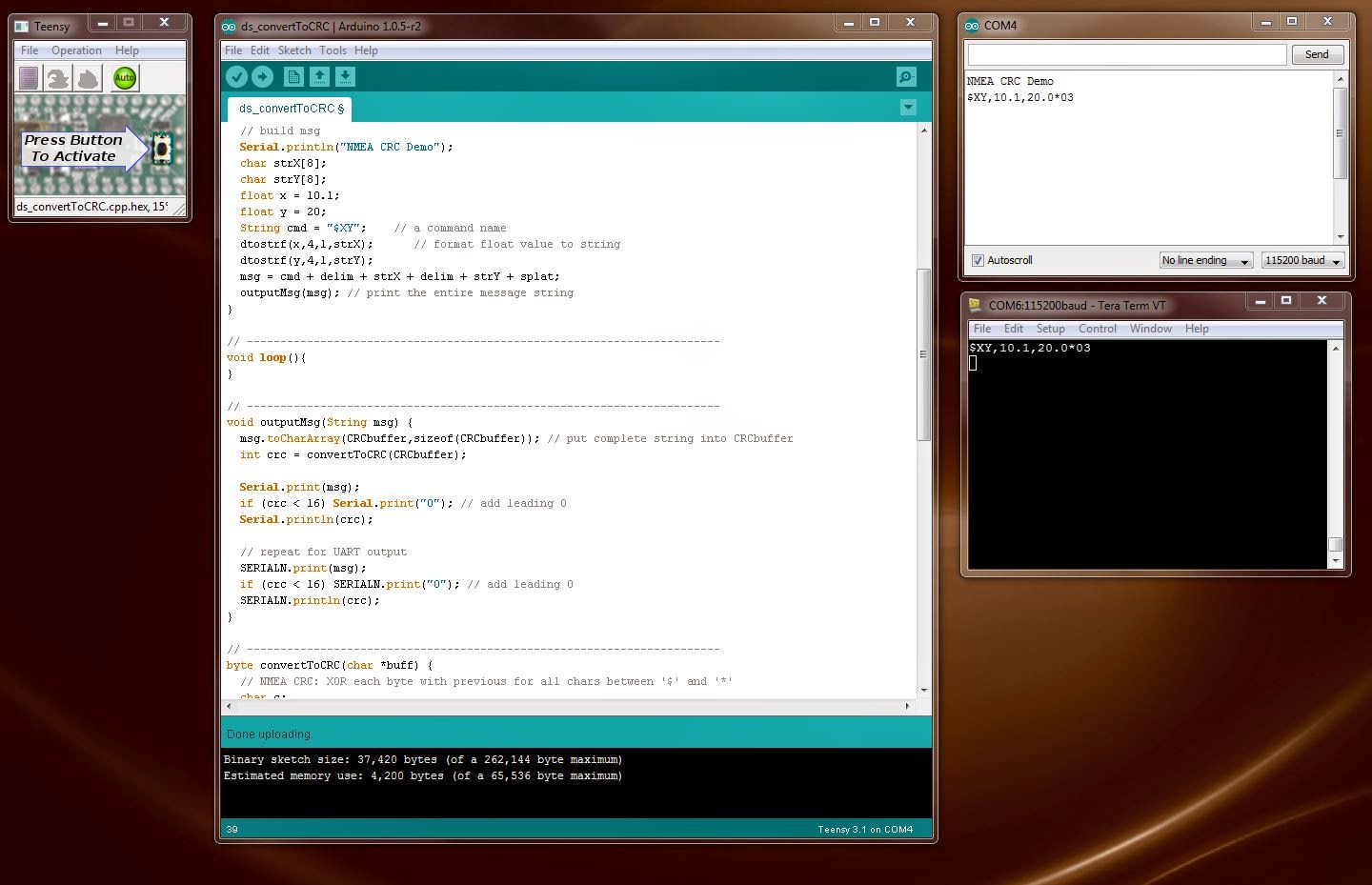This screenshot has height=885, width=1372.
Task: Open the No line ending dropdown
Action: click(x=1205, y=260)
